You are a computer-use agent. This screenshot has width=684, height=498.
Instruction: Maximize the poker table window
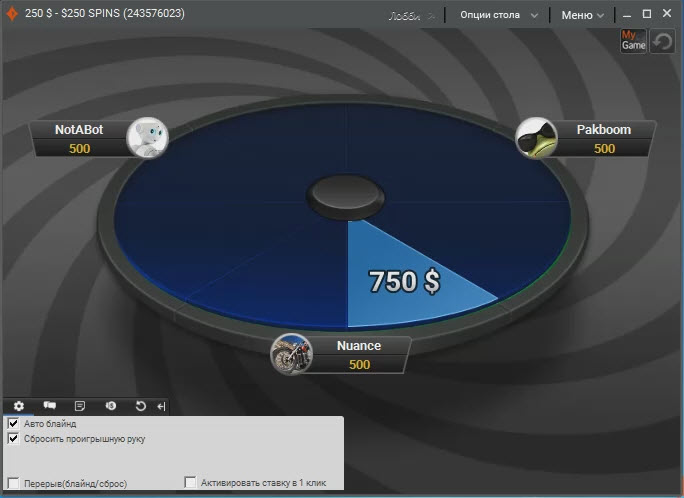click(x=647, y=14)
